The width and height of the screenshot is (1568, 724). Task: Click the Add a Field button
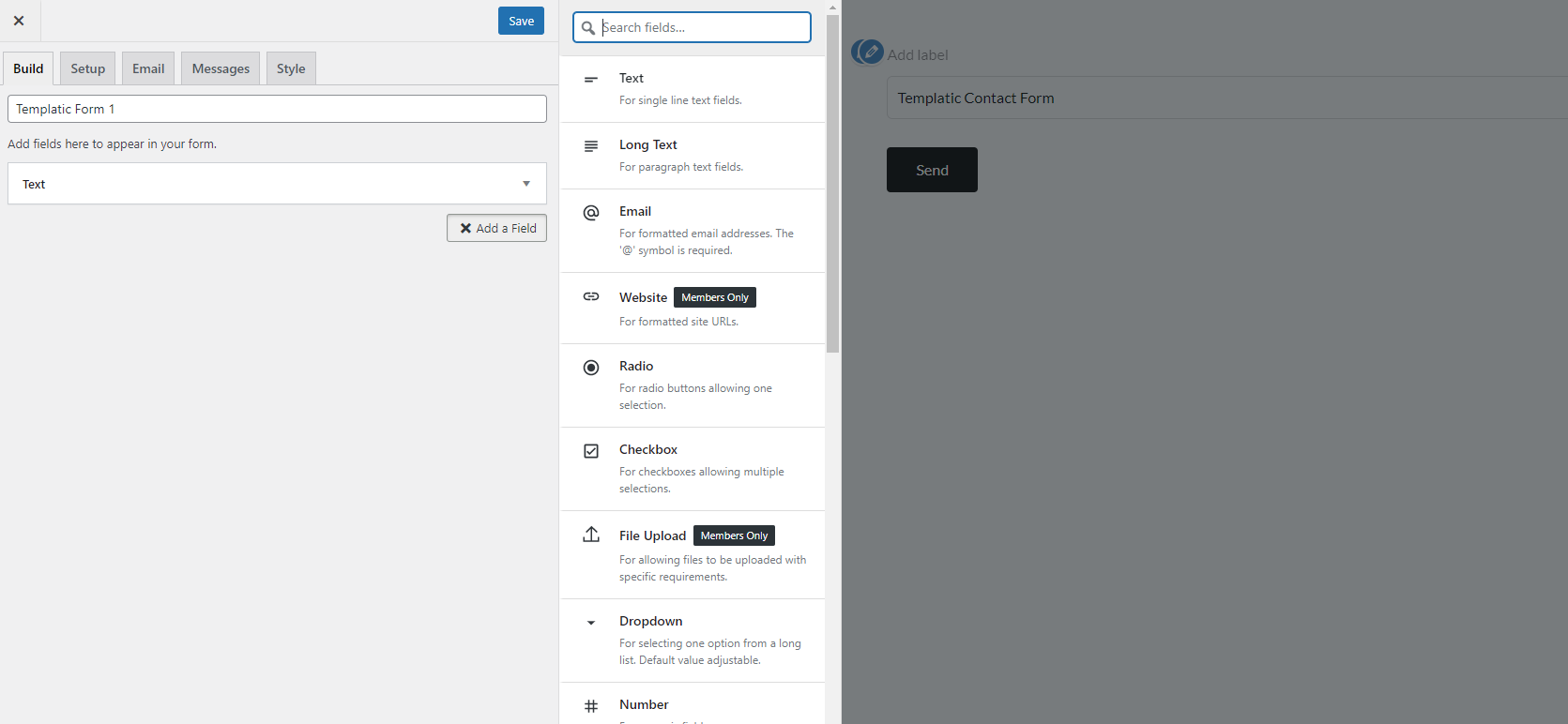pos(496,228)
